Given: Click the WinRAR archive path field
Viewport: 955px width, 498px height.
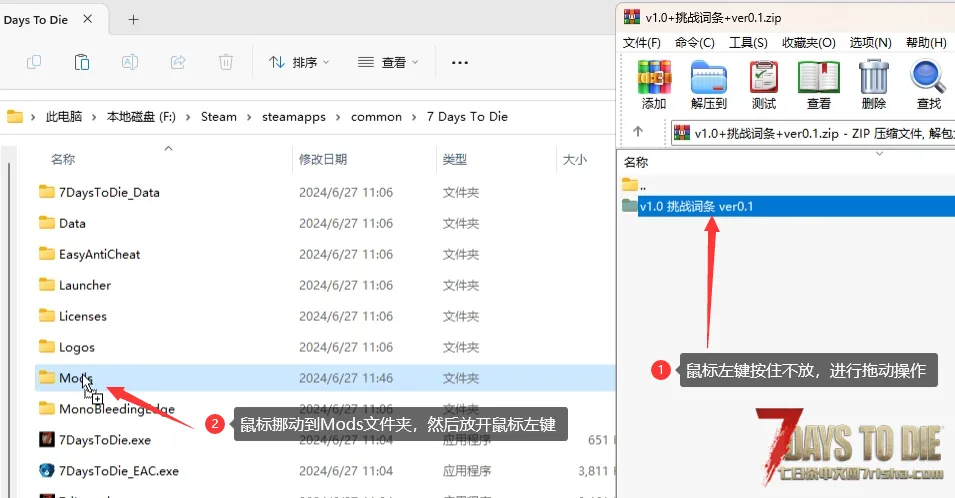Looking at the screenshot, I should pos(813,133).
